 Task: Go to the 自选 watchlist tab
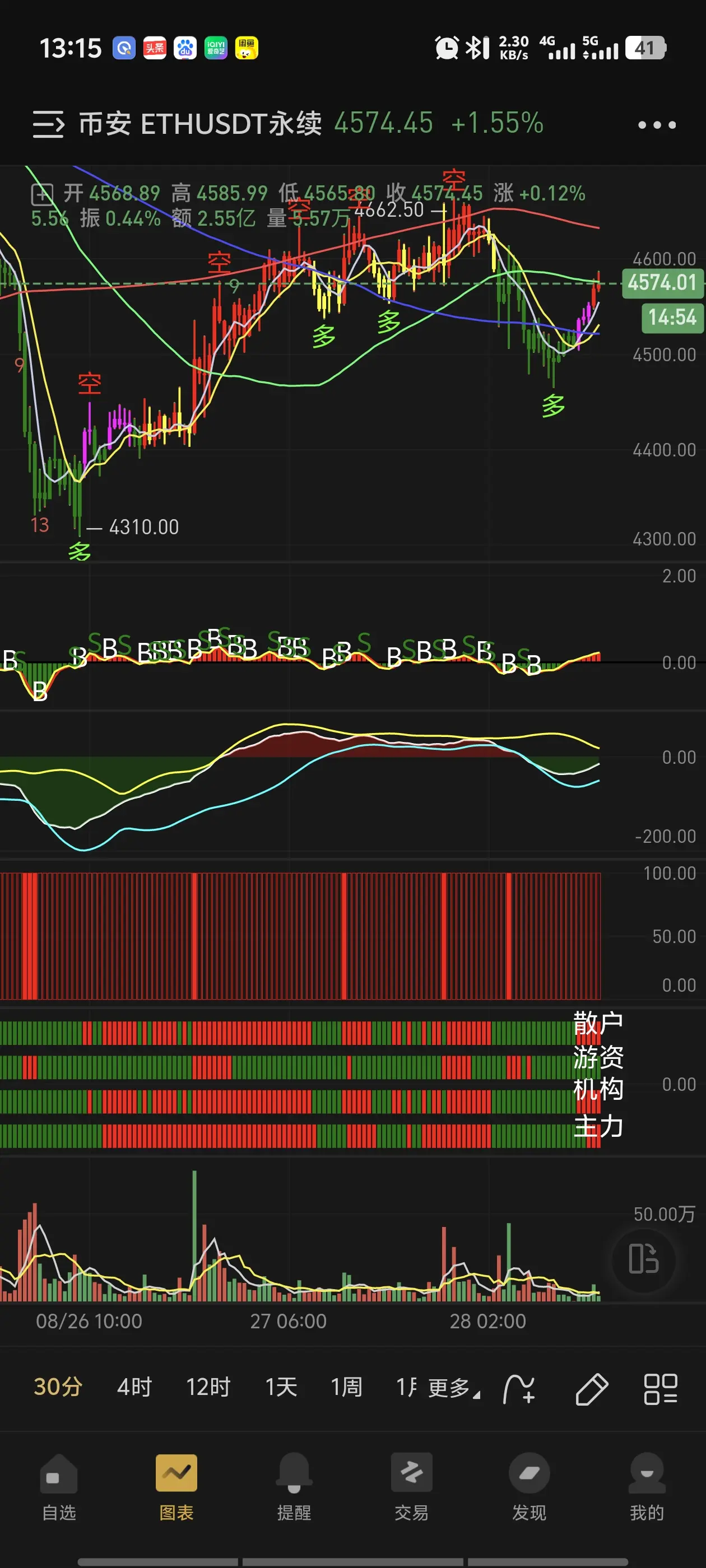click(x=58, y=1487)
